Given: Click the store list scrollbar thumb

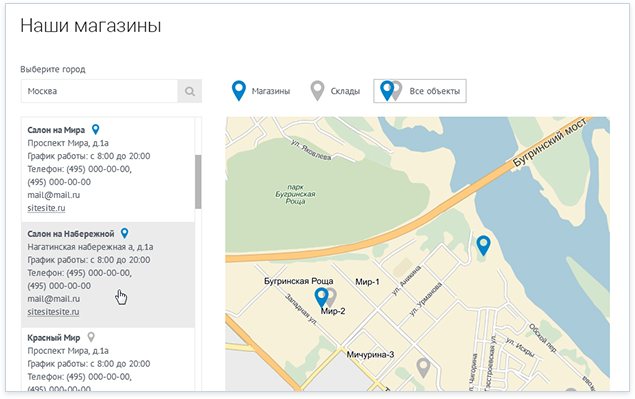Looking at the screenshot, I should [198, 181].
